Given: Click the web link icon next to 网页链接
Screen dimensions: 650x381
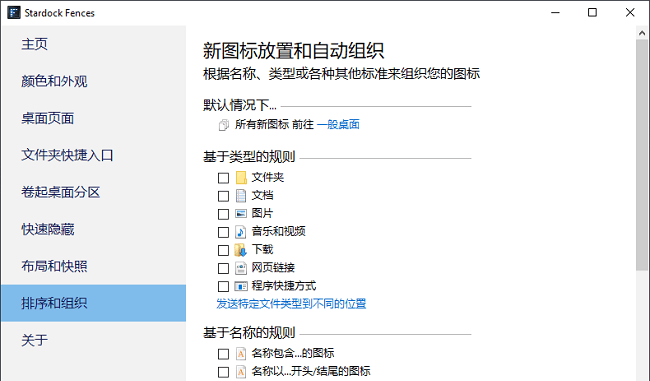Looking at the screenshot, I should (x=241, y=268).
